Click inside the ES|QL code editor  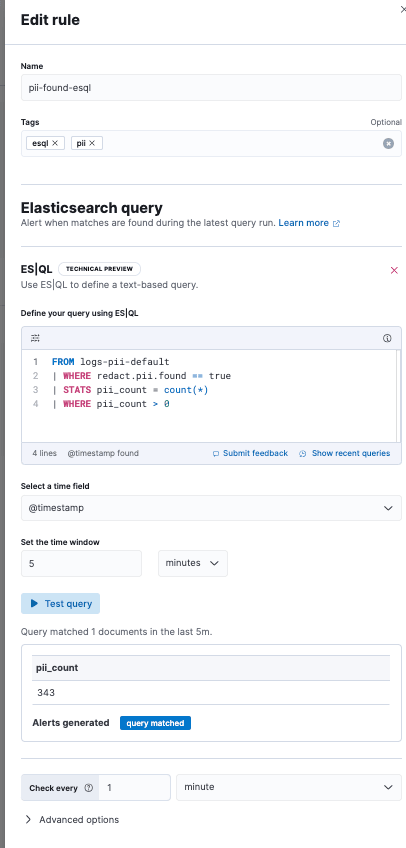coord(211,396)
